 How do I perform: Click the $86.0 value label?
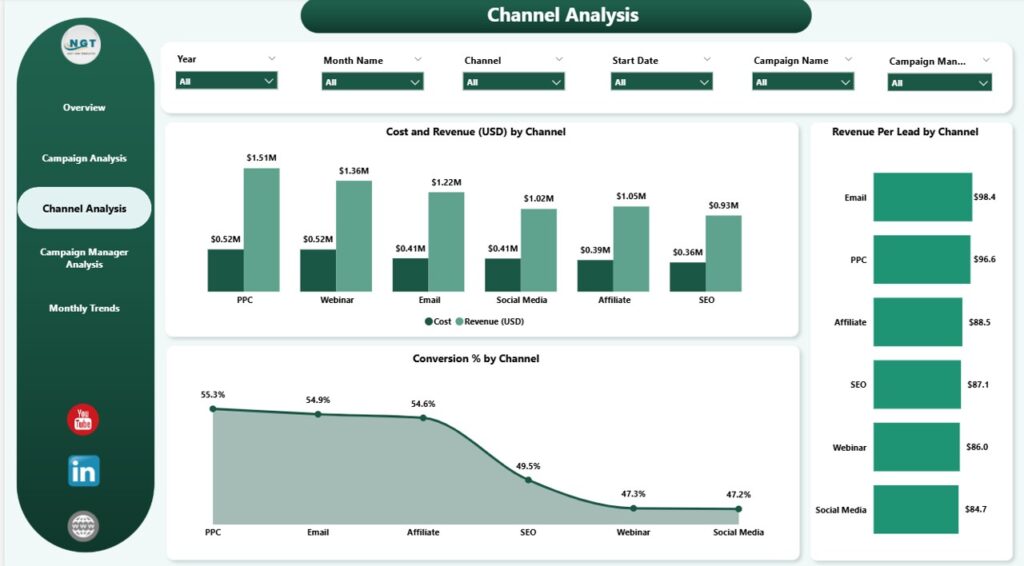coord(977,447)
